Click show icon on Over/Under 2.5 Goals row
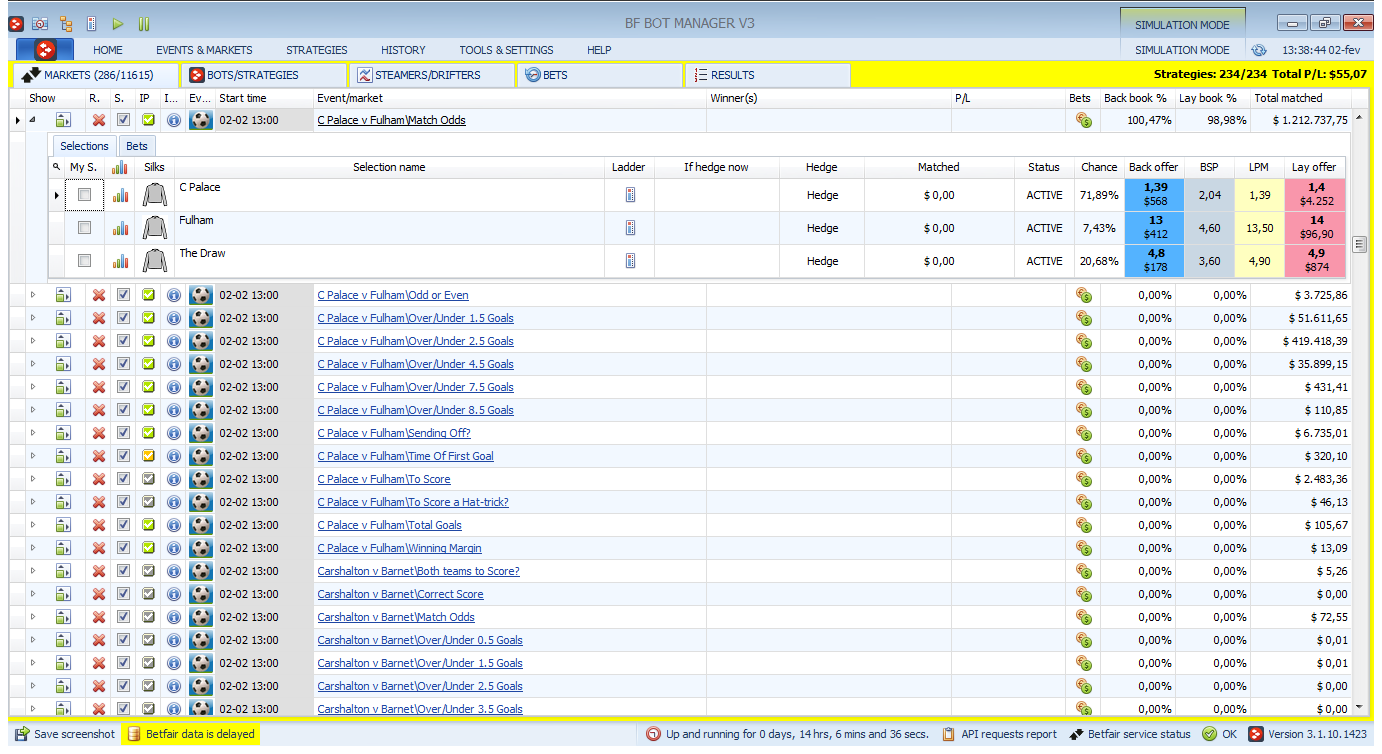 [x=63, y=341]
